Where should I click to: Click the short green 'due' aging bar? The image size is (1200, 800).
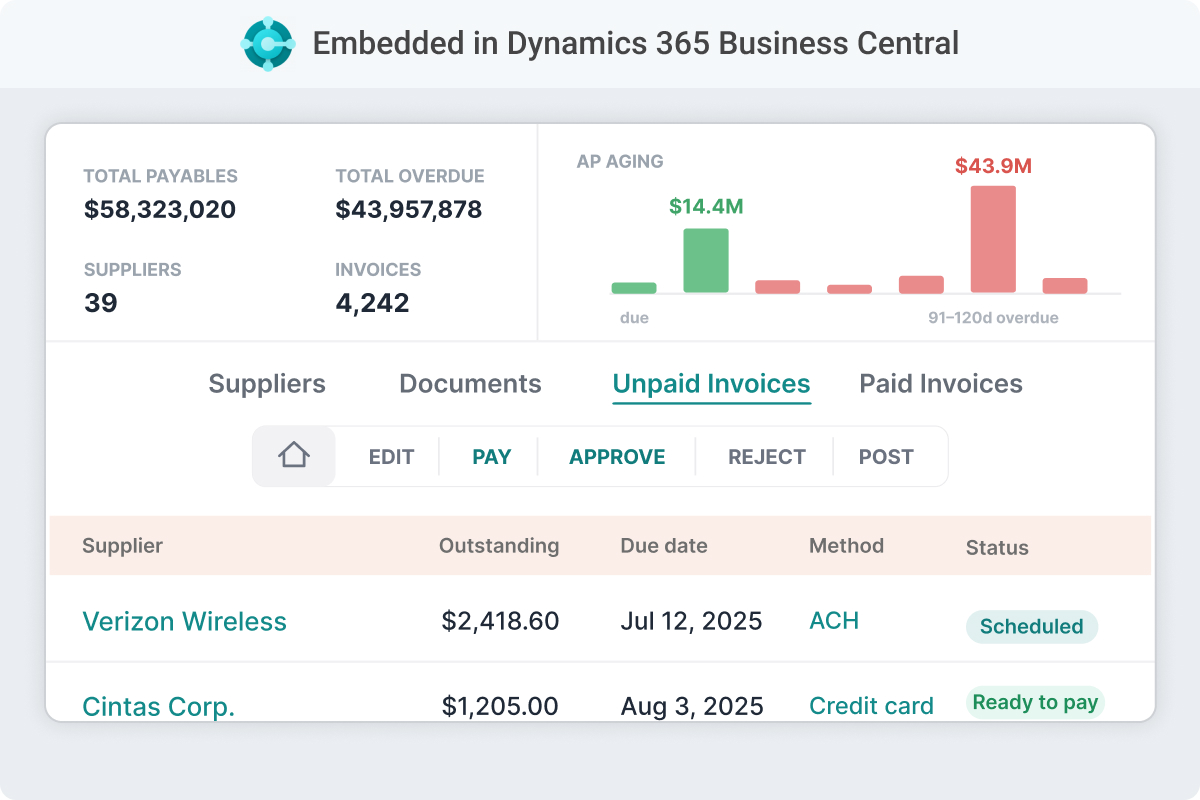634,288
